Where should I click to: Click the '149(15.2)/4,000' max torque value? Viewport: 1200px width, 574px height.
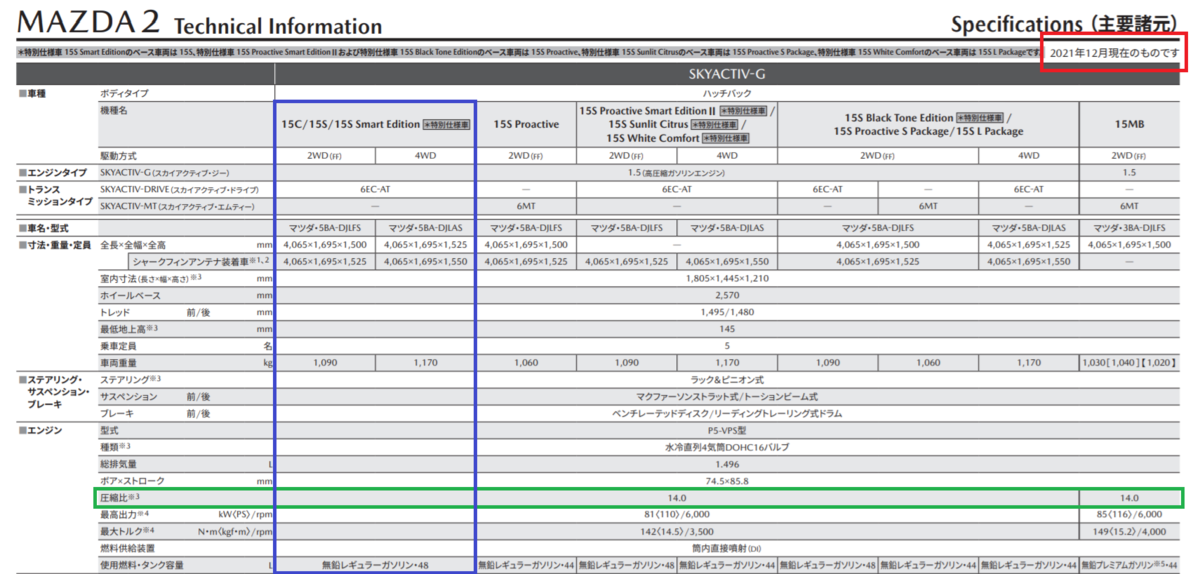coord(1129,530)
